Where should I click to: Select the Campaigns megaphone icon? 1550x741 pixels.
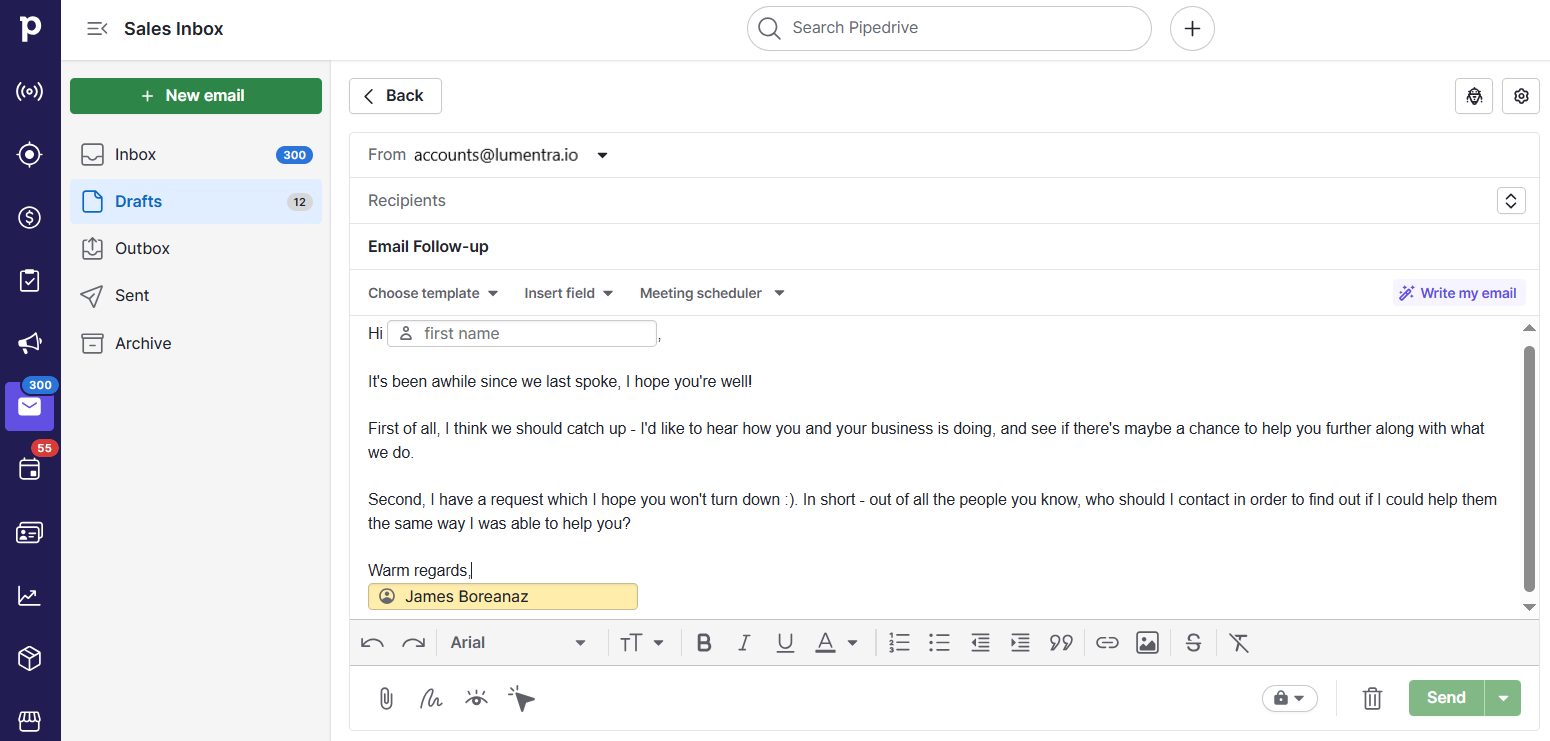coord(30,343)
